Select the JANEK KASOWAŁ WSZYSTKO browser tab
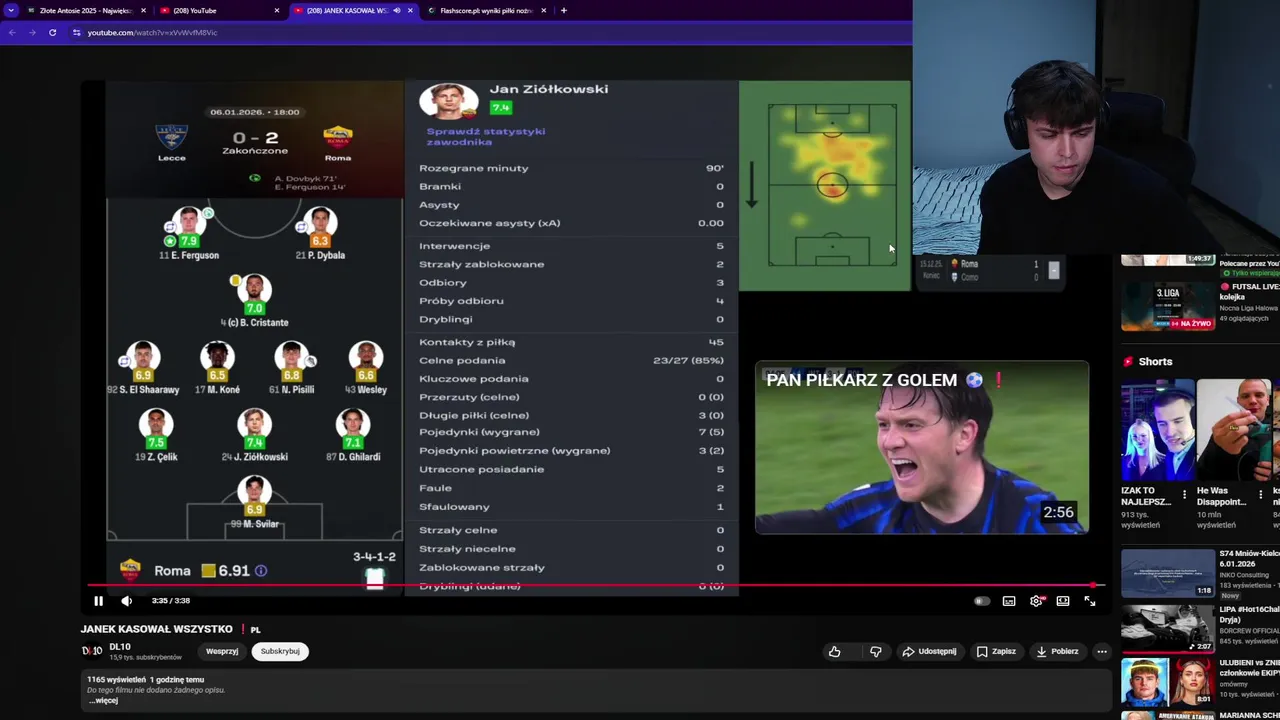Viewport: 1280px width, 720px height. 345,10
